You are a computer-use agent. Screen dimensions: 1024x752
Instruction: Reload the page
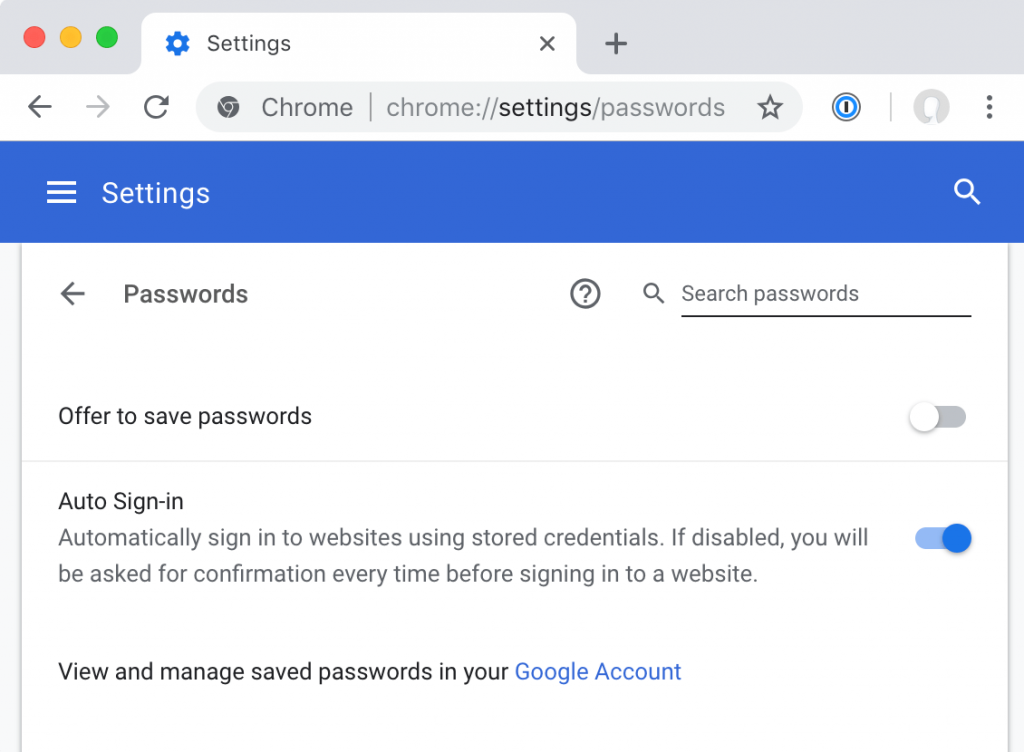click(x=156, y=107)
